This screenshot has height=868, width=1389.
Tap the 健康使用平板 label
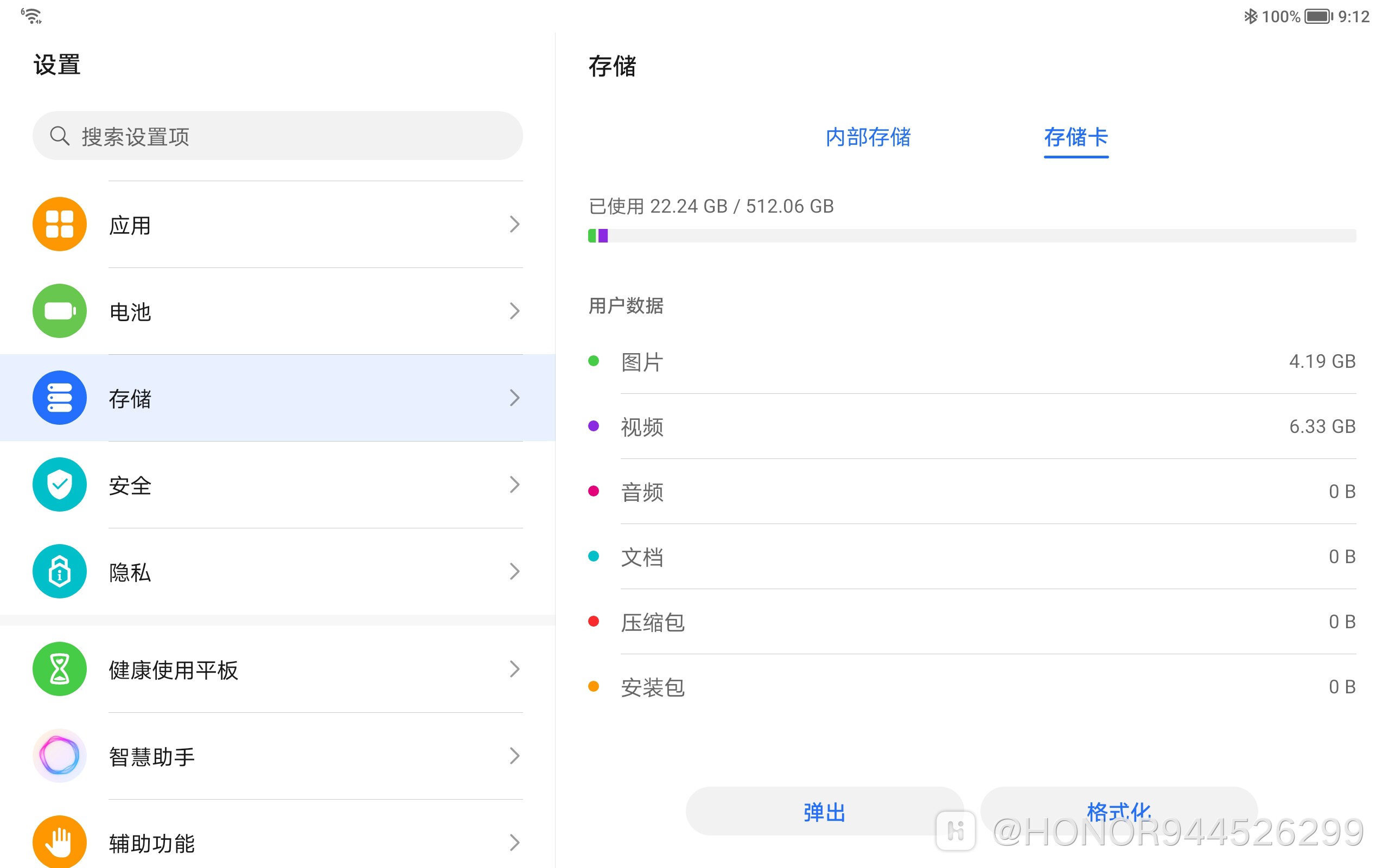(173, 670)
